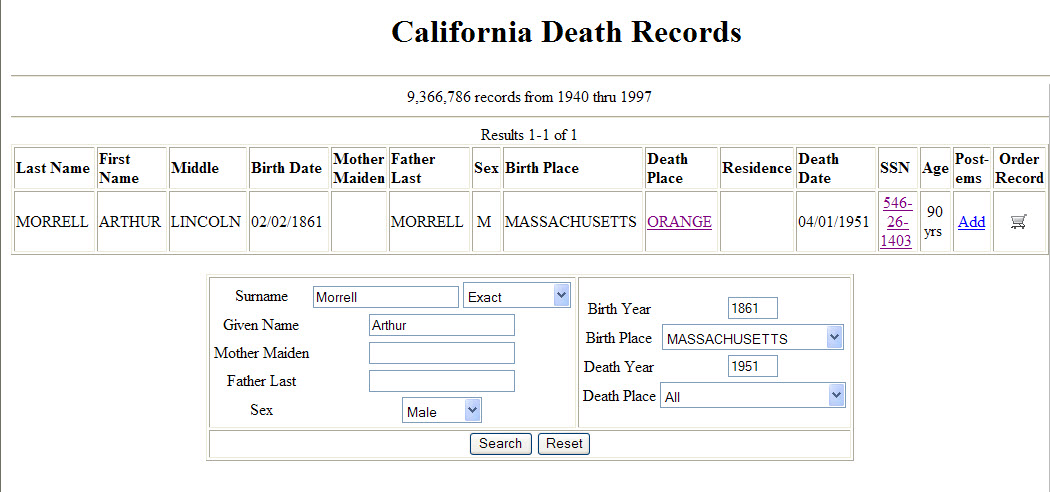Open the Death Place All dropdown
Viewport: 1050px width, 492px height.
753,396
